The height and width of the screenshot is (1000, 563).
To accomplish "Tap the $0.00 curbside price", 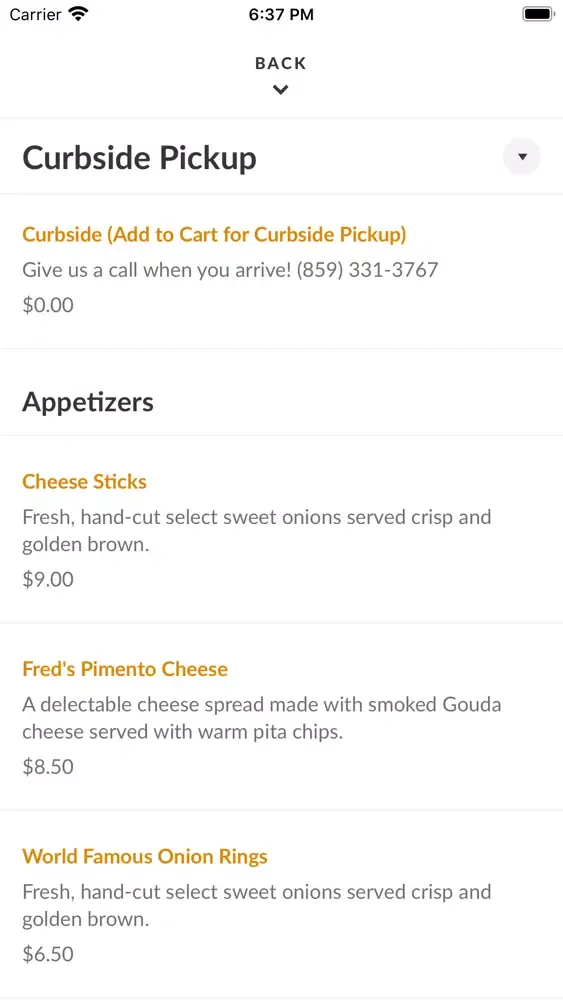I will [x=48, y=305].
